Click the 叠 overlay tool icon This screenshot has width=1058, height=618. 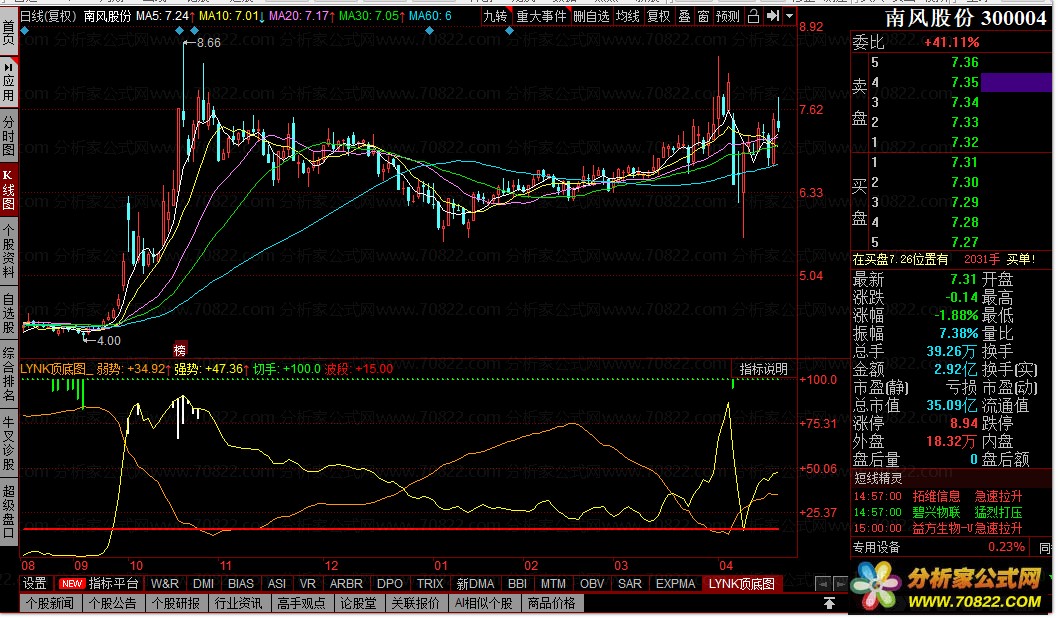tap(684, 16)
